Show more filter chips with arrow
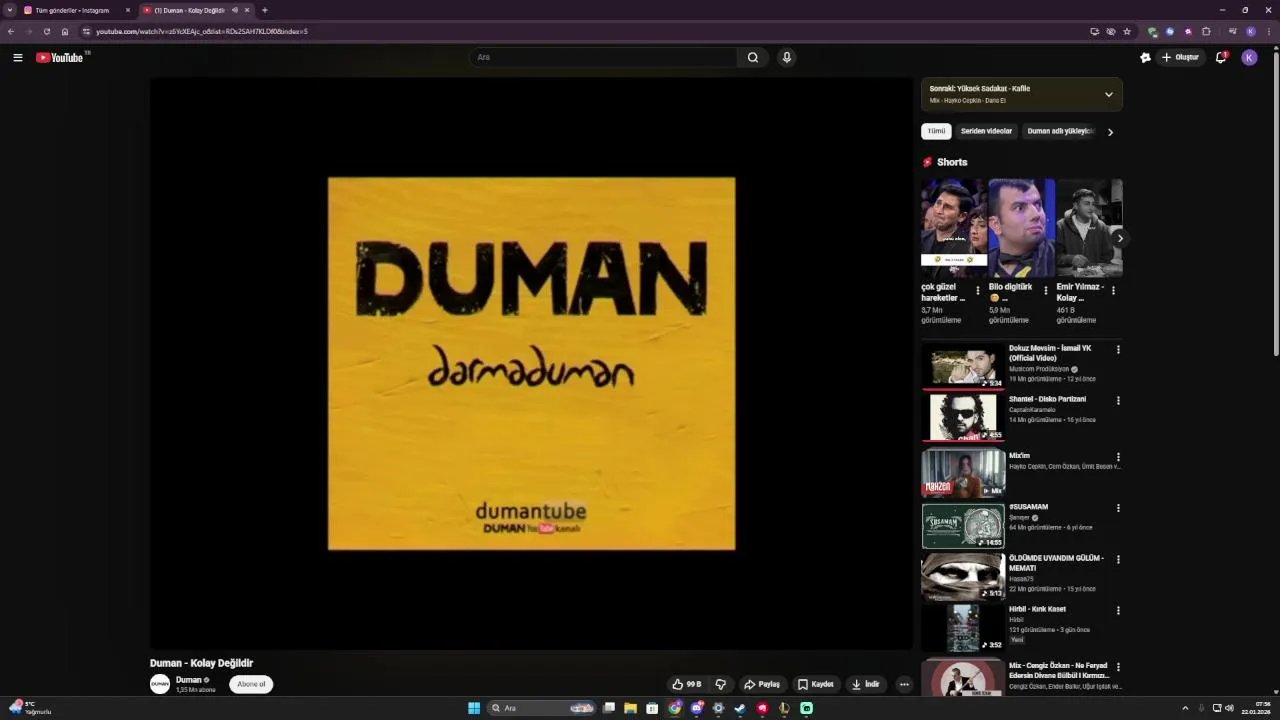The height and width of the screenshot is (720, 1280). pyautogui.click(x=1110, y=132)
